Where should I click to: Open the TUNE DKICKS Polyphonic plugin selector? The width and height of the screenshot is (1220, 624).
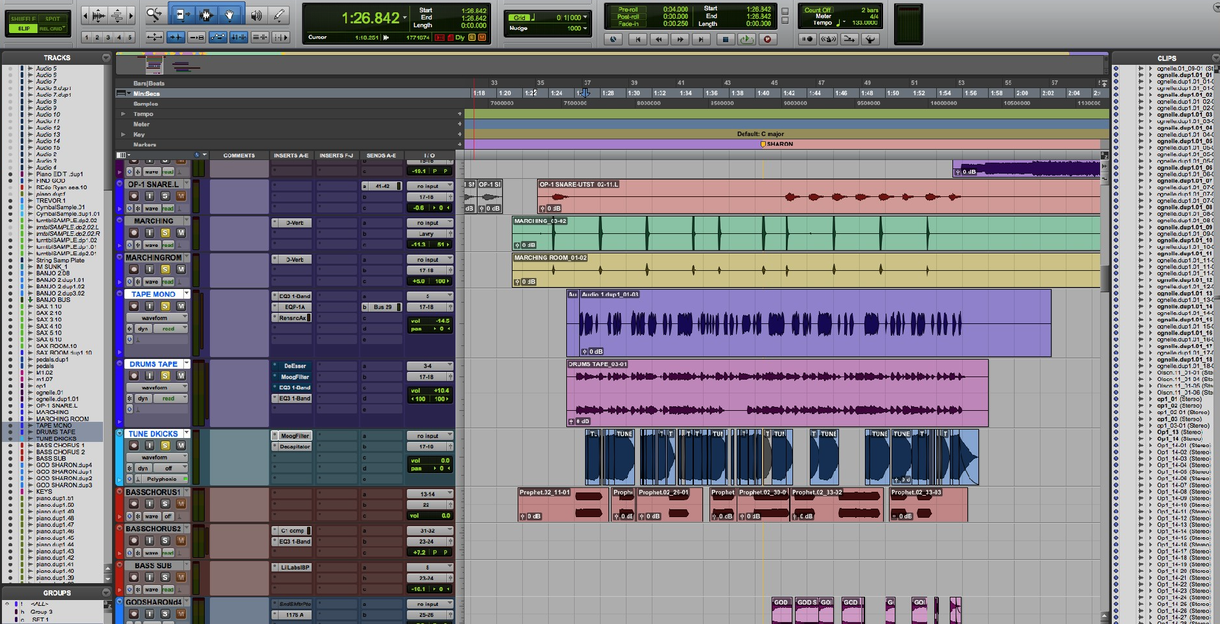pos(164,479)
